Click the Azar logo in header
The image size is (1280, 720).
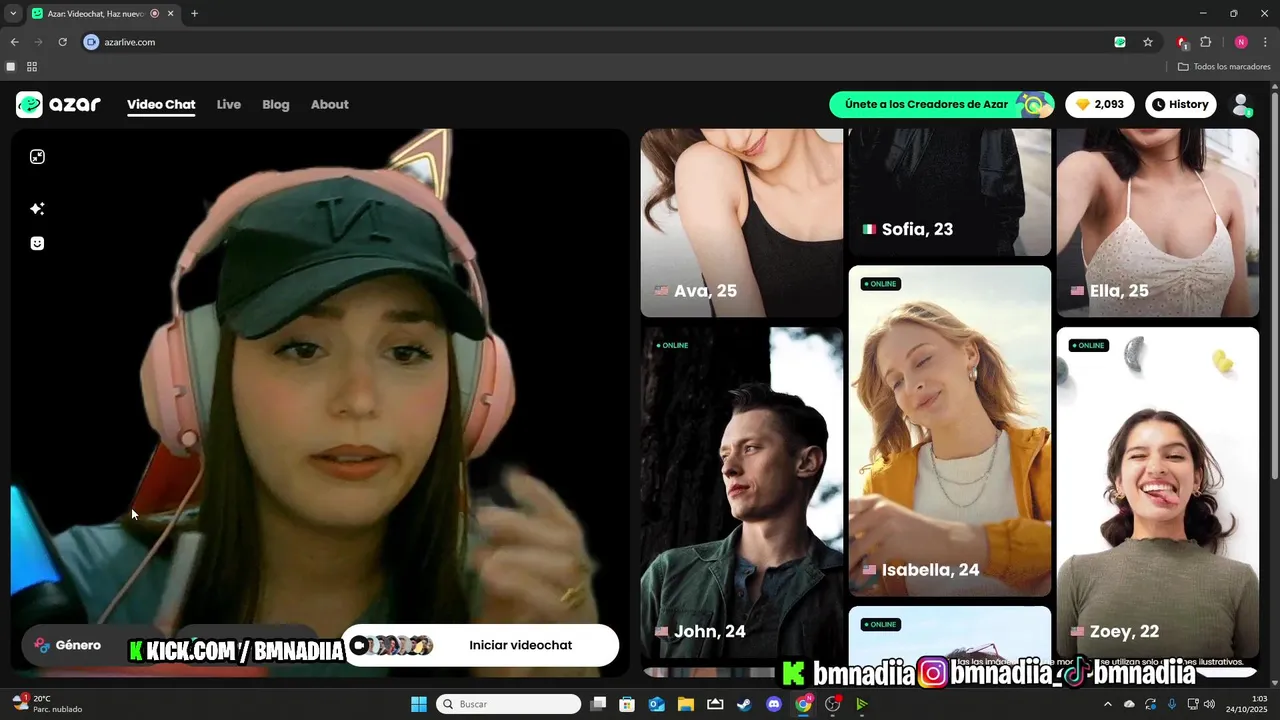58,104
